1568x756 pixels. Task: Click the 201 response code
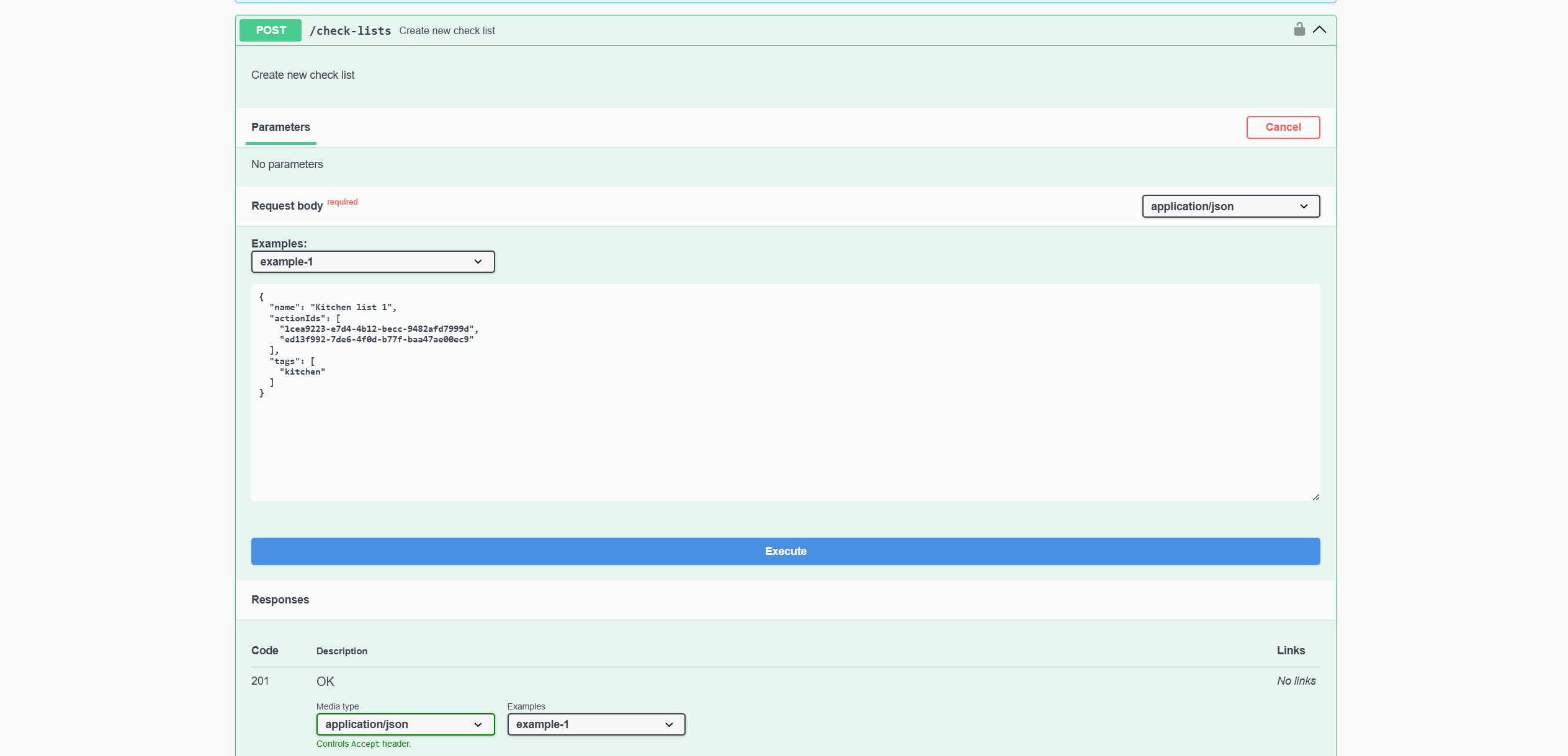pos(260,681)
